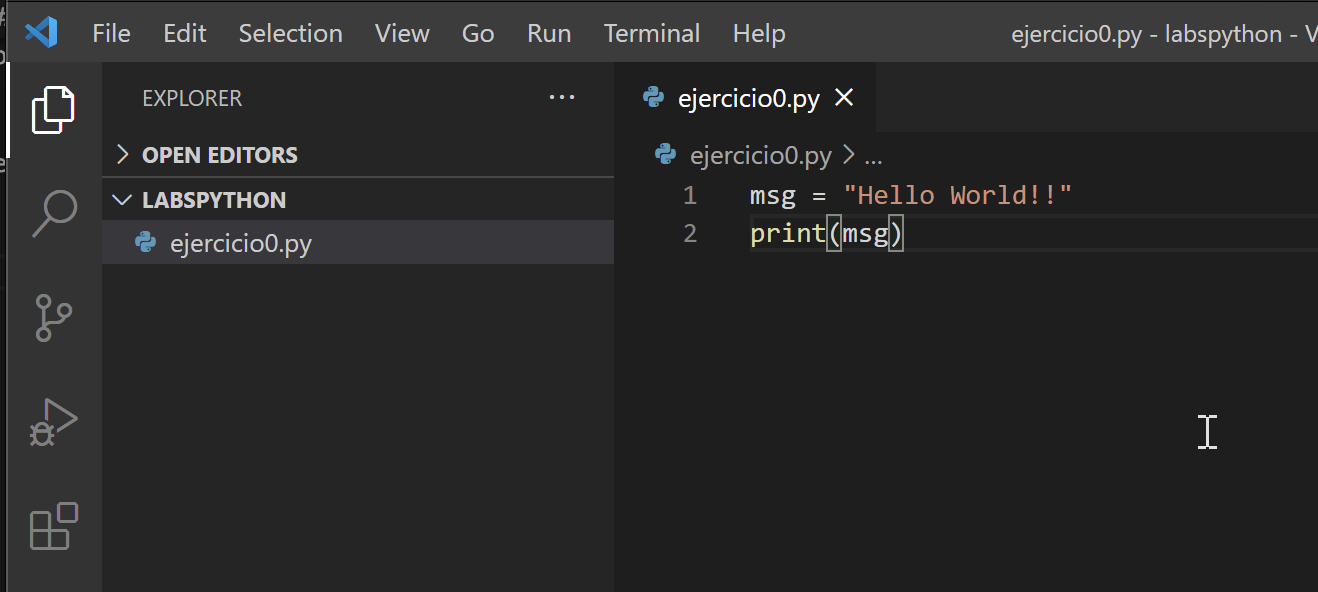Select the Explorer icon in the activity bar

(52, 110)
